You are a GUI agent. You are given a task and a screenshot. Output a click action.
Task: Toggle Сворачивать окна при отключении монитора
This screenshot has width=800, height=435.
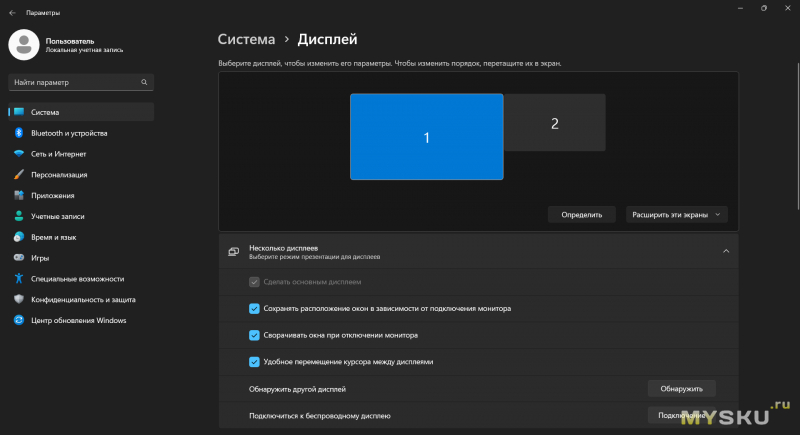click(254, 335)
